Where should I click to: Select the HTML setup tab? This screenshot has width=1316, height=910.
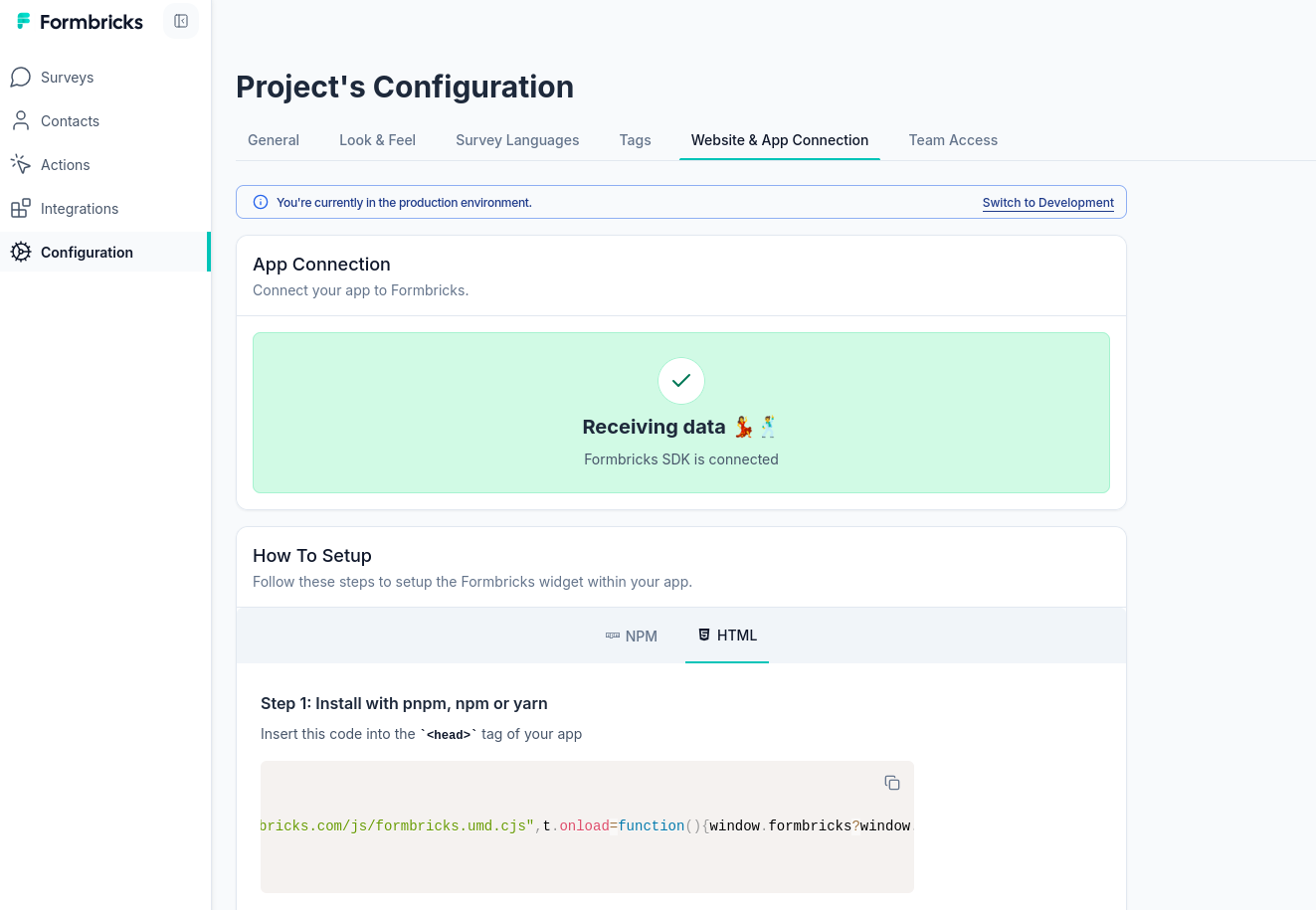(727, 636)
